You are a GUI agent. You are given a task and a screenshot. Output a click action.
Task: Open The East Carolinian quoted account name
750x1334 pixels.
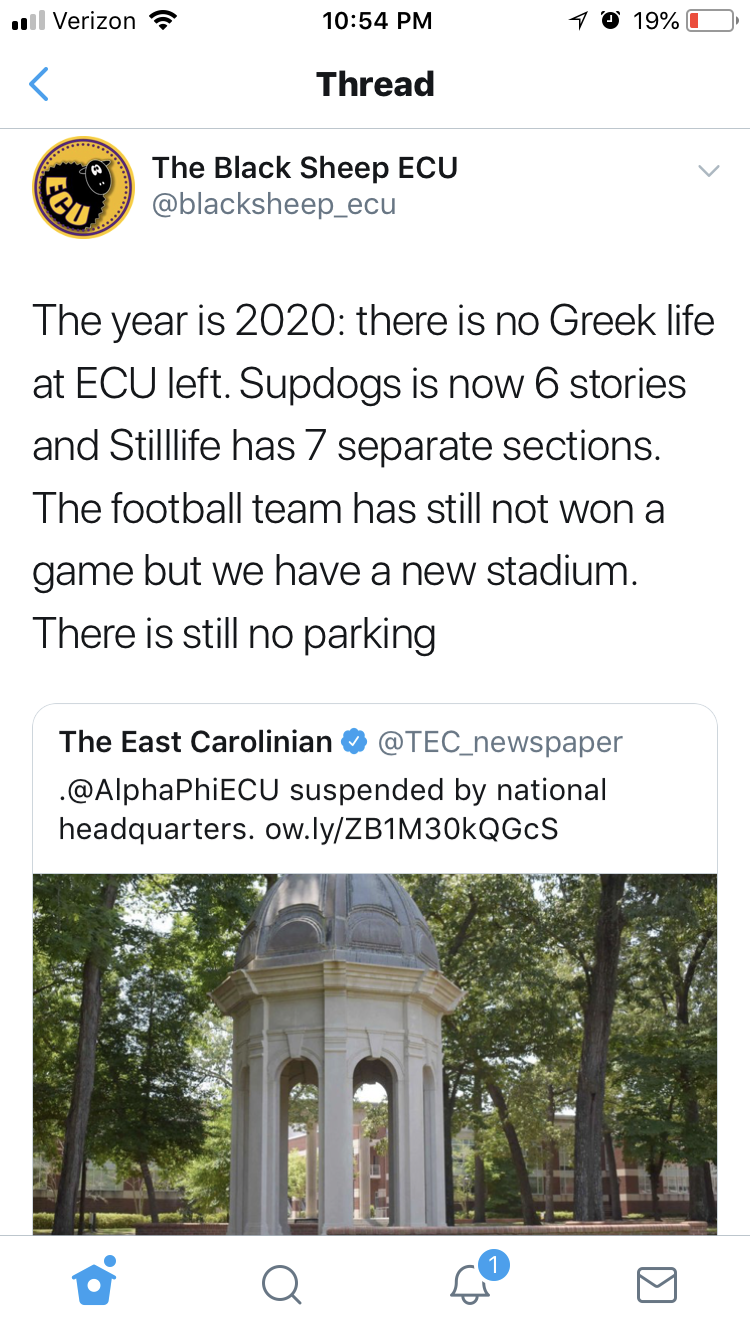[x=195, y=742]
